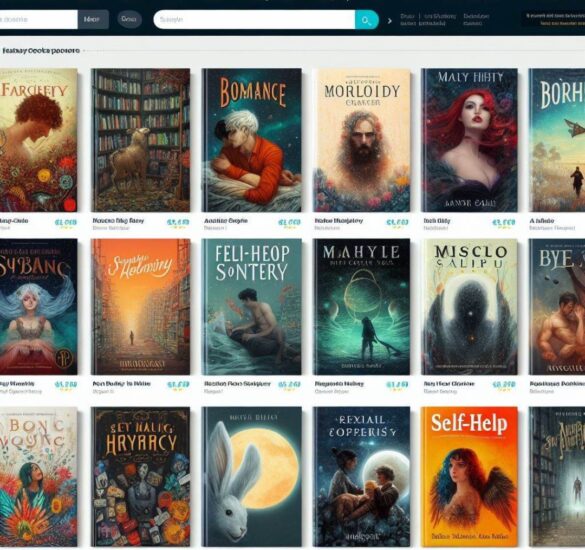Open the orange book-lined alley cover

(x=140, y=307)
